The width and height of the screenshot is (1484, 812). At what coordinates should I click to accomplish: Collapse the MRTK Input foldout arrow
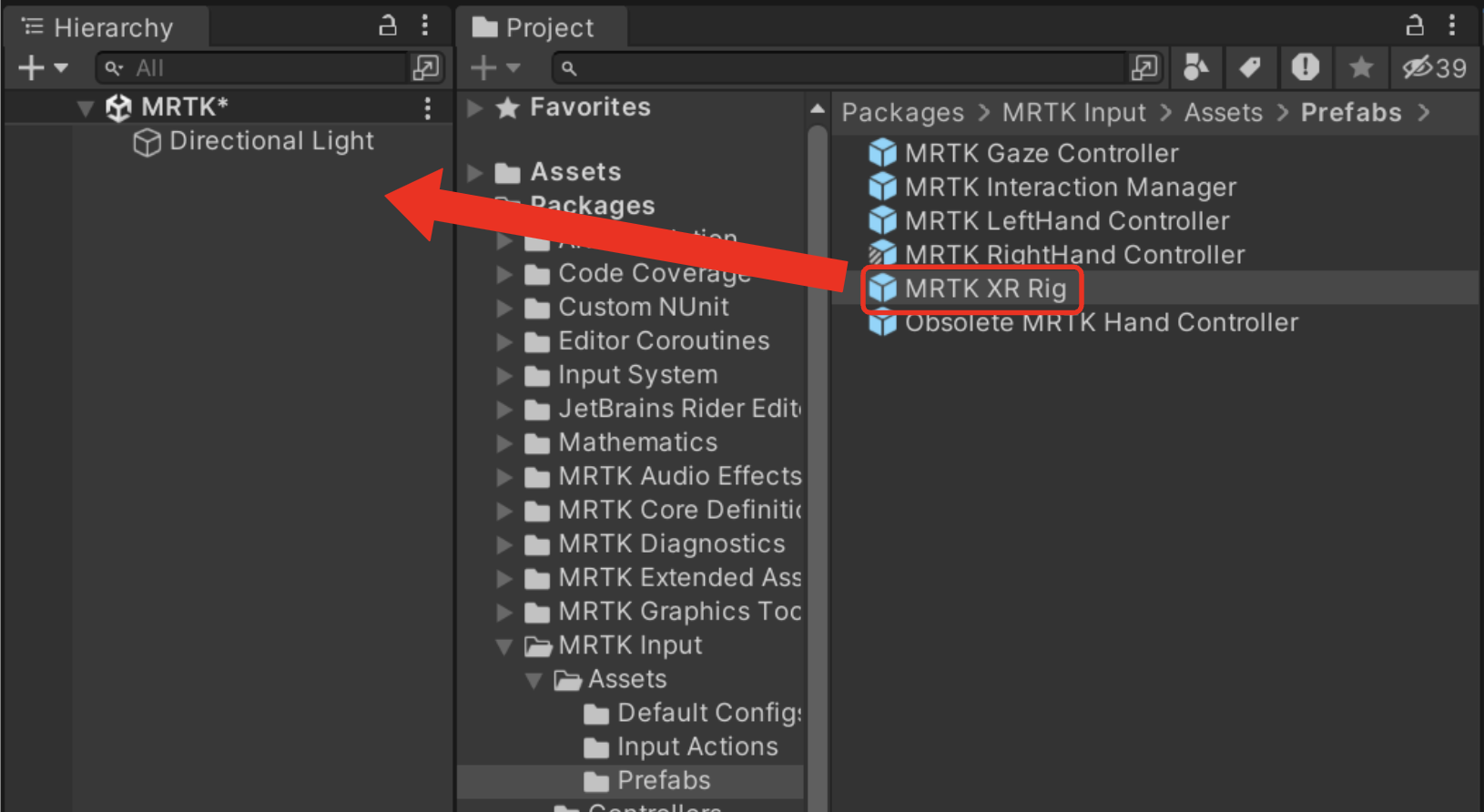pos(503,646)
